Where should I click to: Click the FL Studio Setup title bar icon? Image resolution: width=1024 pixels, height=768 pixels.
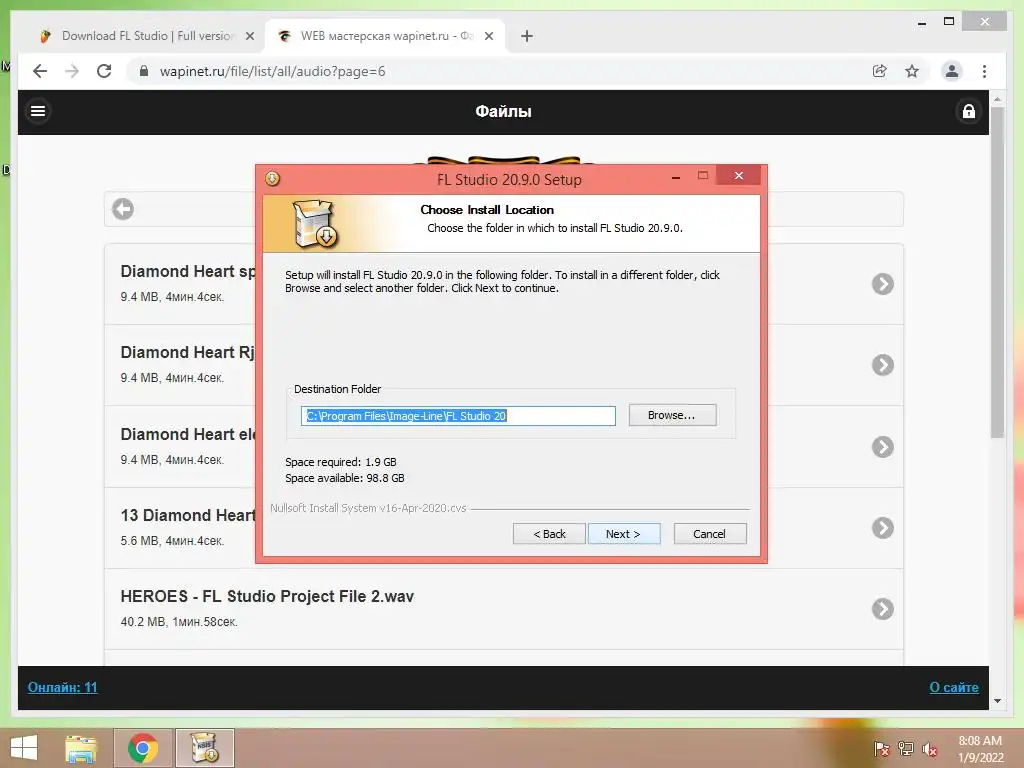(x=272, y=178)
